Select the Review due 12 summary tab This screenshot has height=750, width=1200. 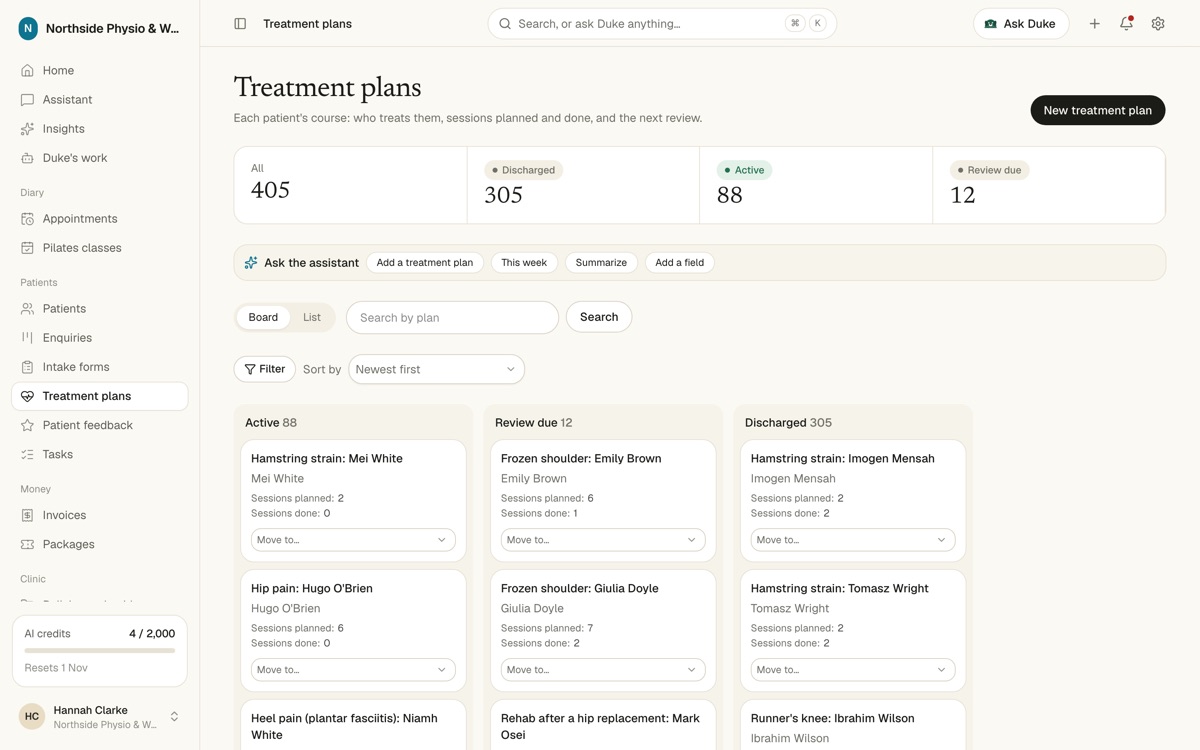click(x=1049, y=185)
